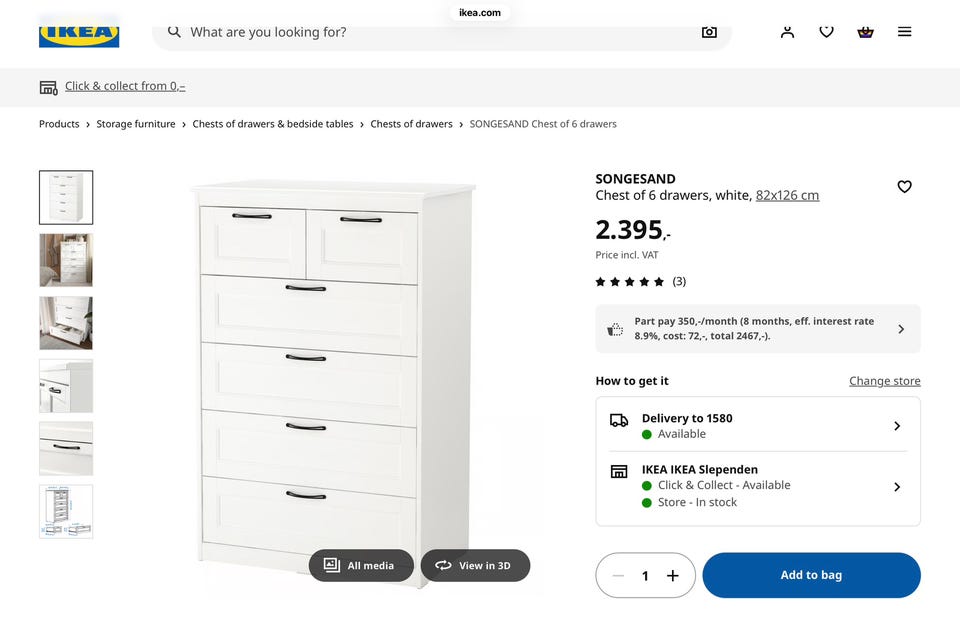Image resolution: width=960 pixels, height=618 pixels.
Task: Open the shopping bag icon
Action: click(865, 32)
